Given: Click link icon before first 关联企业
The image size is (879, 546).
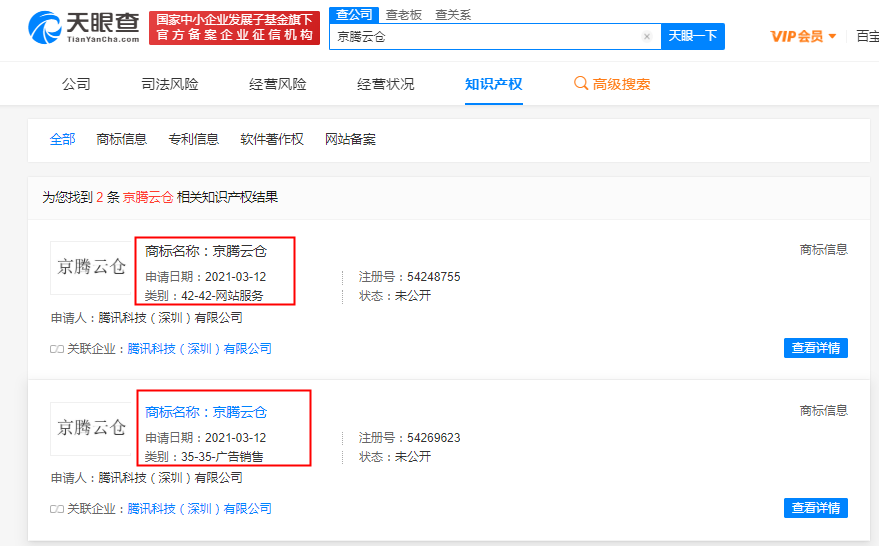Looking at the screenshot, I should 57,349.
